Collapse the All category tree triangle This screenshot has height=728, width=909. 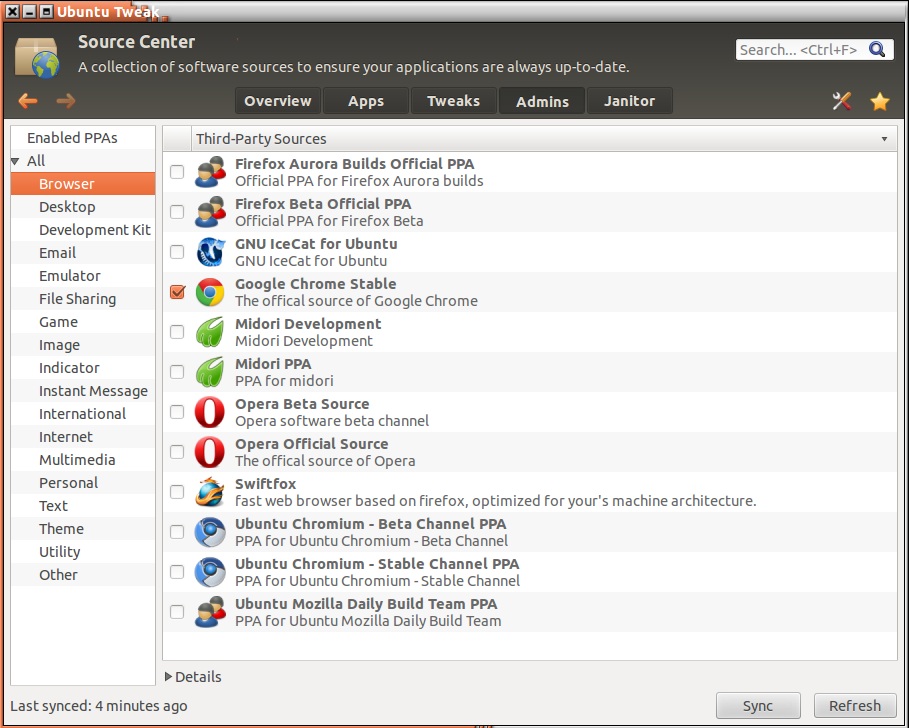16,161
